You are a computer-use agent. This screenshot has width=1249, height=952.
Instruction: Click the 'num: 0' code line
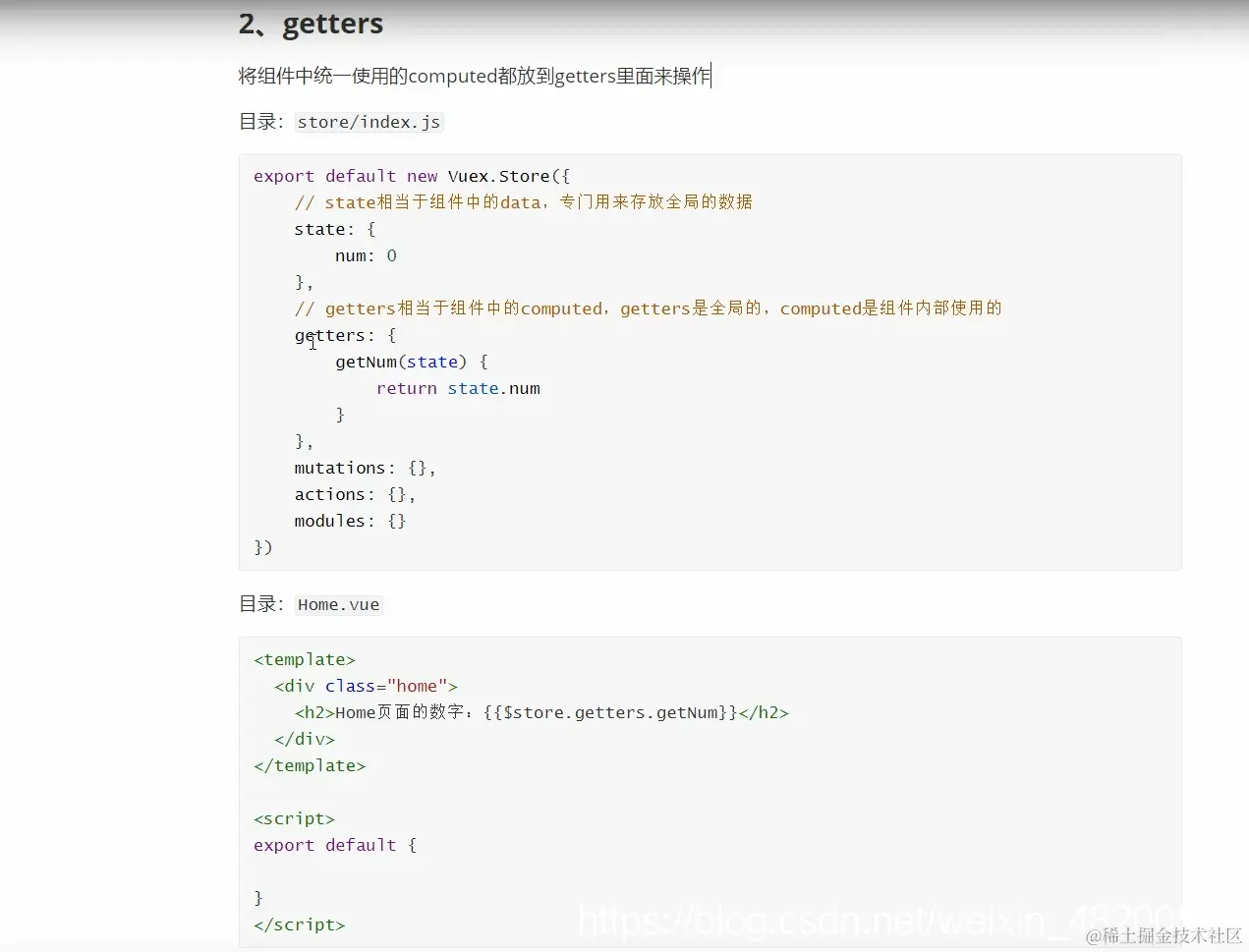pos(366,255)
